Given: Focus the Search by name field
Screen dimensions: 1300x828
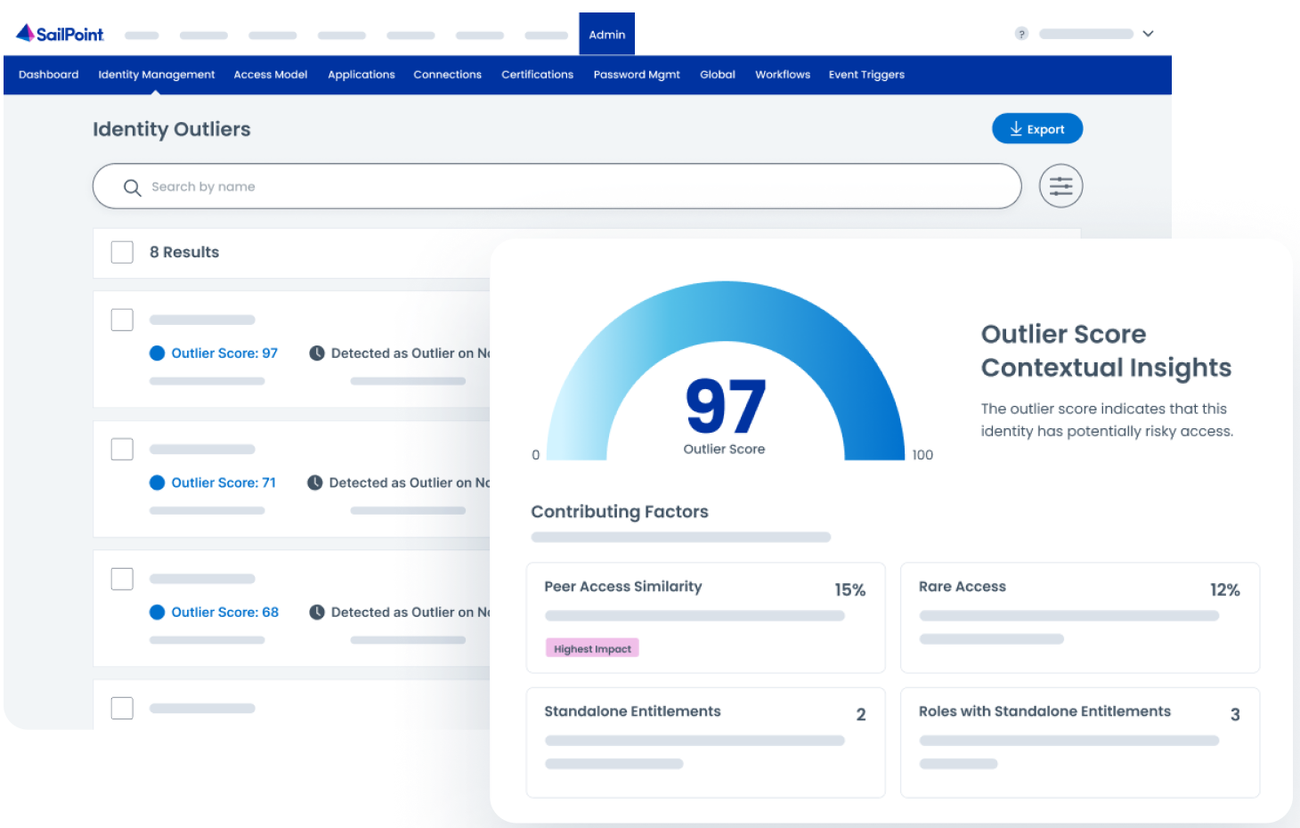Looking at the screenshot, I should click(557, 186).
